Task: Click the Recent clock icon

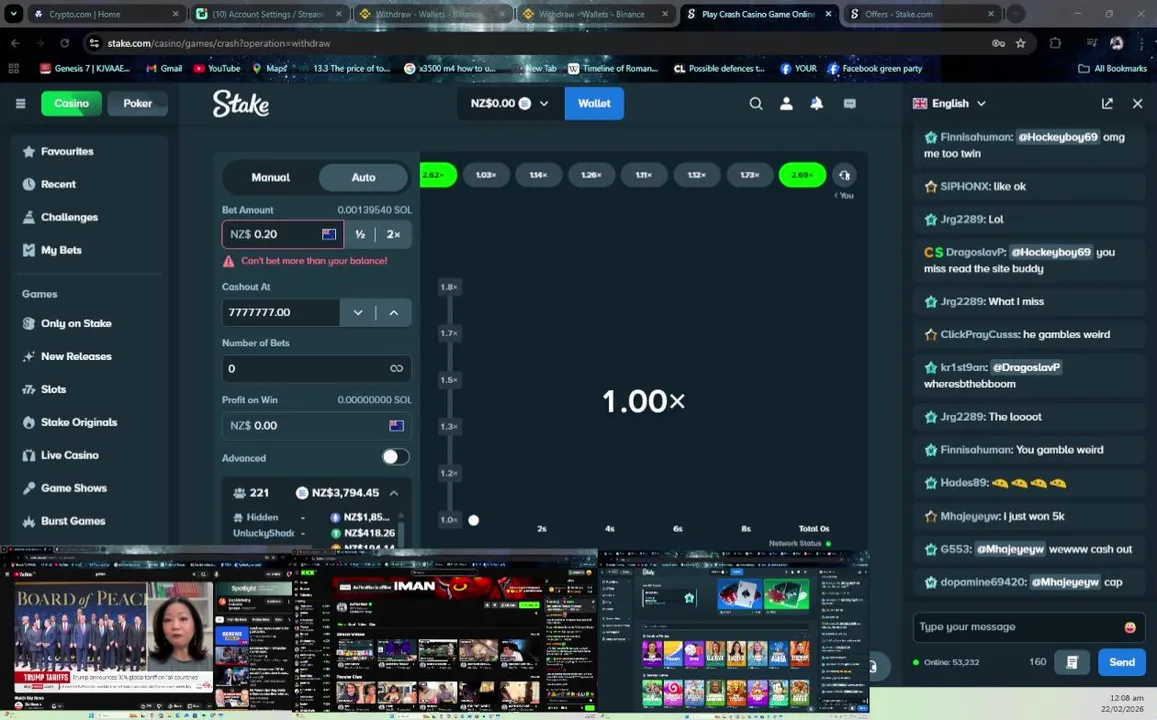Action: pos(29,184)
